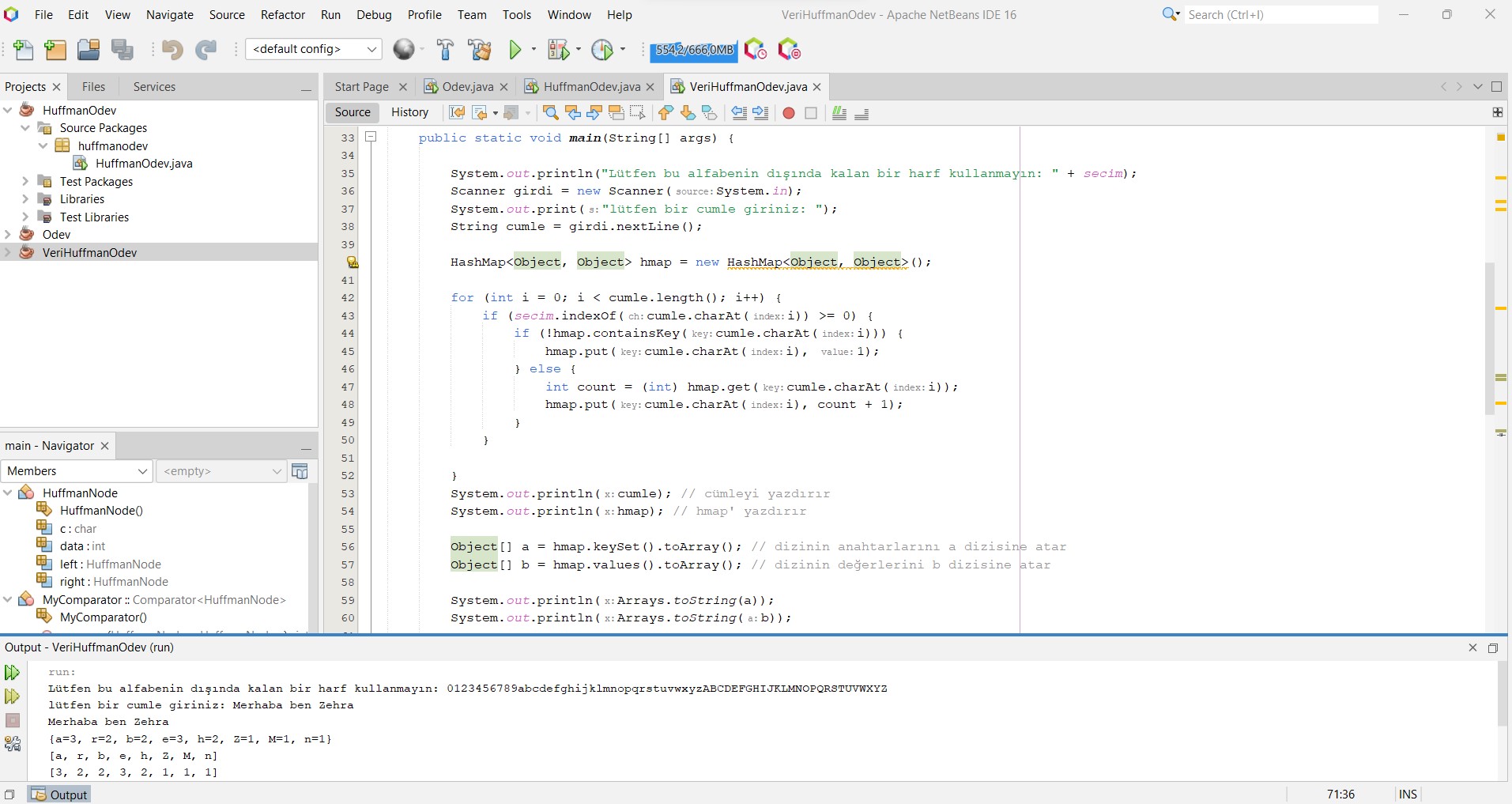The height and width of the screenshot is (804, 1512).
Task: Profile the main project
Action: 605,49
